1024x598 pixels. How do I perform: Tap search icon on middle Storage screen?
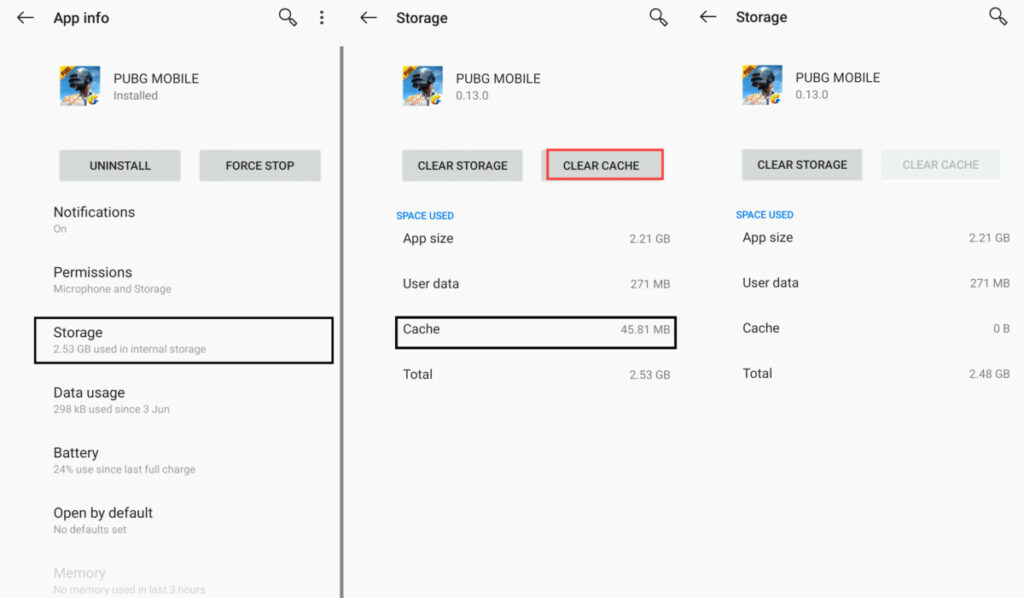pos(658,18)
